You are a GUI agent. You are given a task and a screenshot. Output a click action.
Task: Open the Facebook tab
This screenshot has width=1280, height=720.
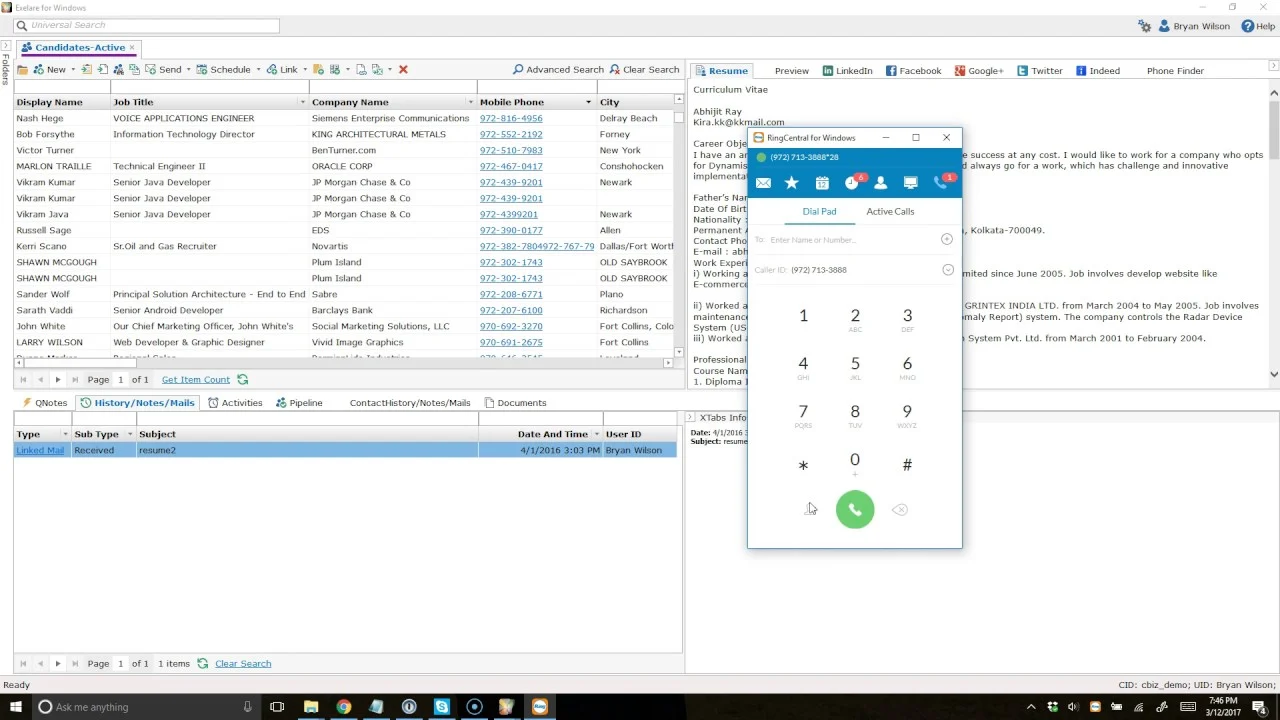913,71
